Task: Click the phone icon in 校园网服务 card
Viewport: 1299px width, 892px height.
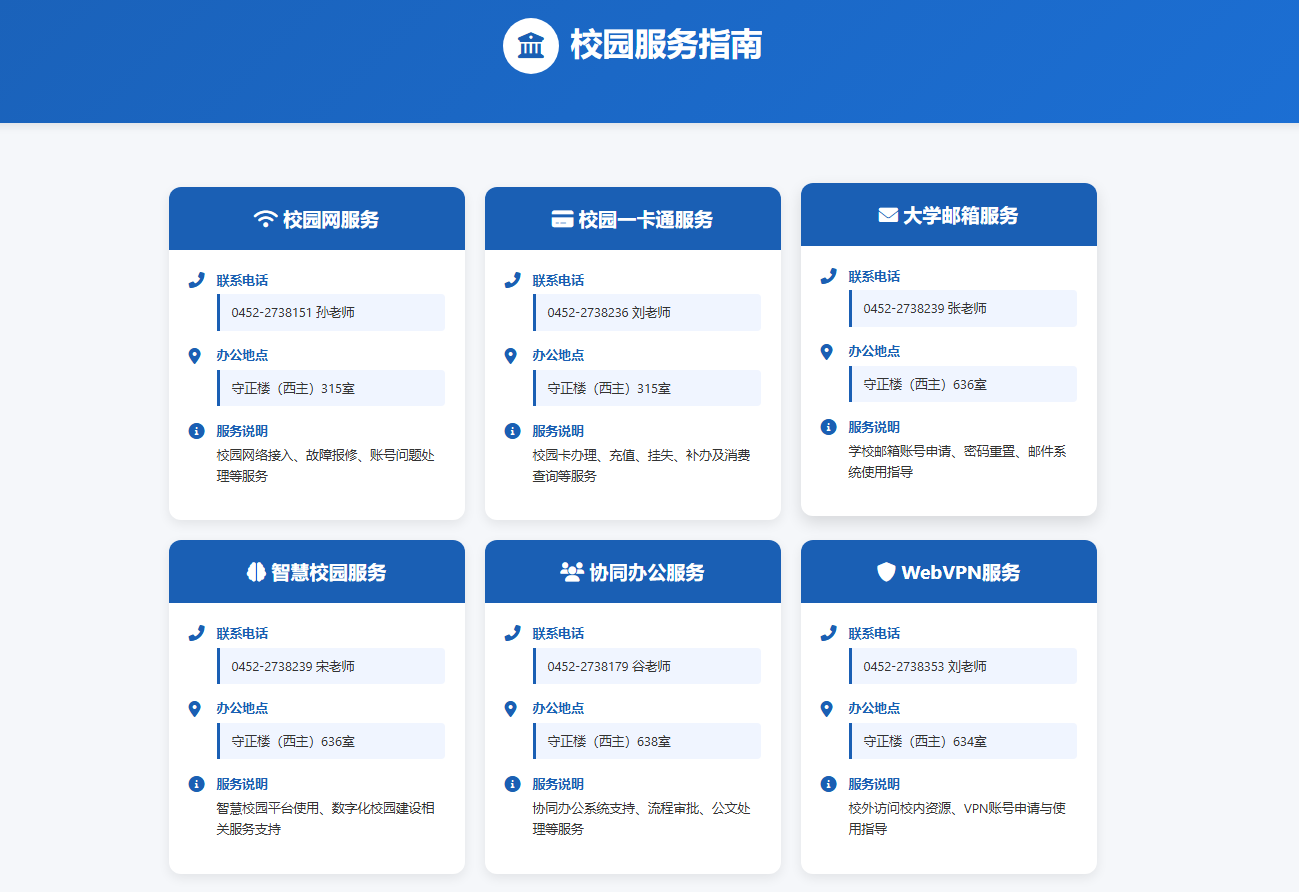Action: tap(196, 280)
